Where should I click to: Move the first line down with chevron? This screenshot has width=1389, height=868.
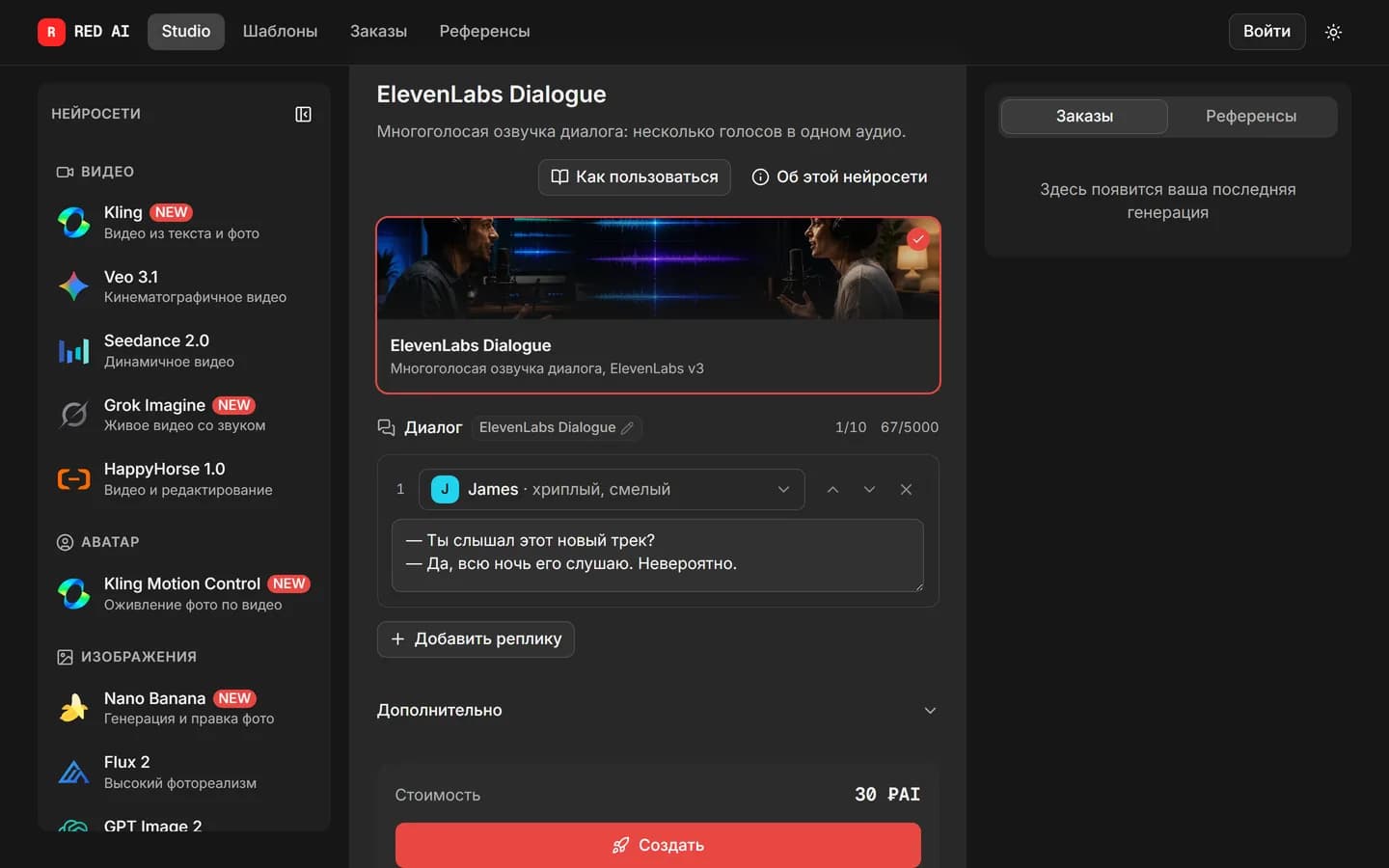(869, 489)
